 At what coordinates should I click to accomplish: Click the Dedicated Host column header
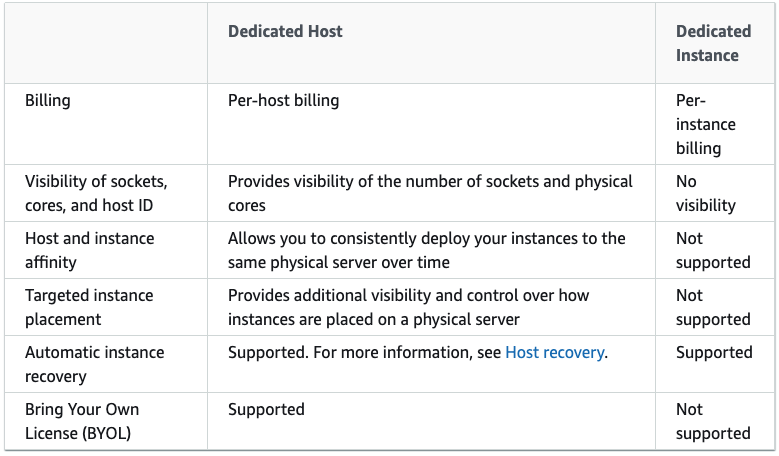[285, 31]
